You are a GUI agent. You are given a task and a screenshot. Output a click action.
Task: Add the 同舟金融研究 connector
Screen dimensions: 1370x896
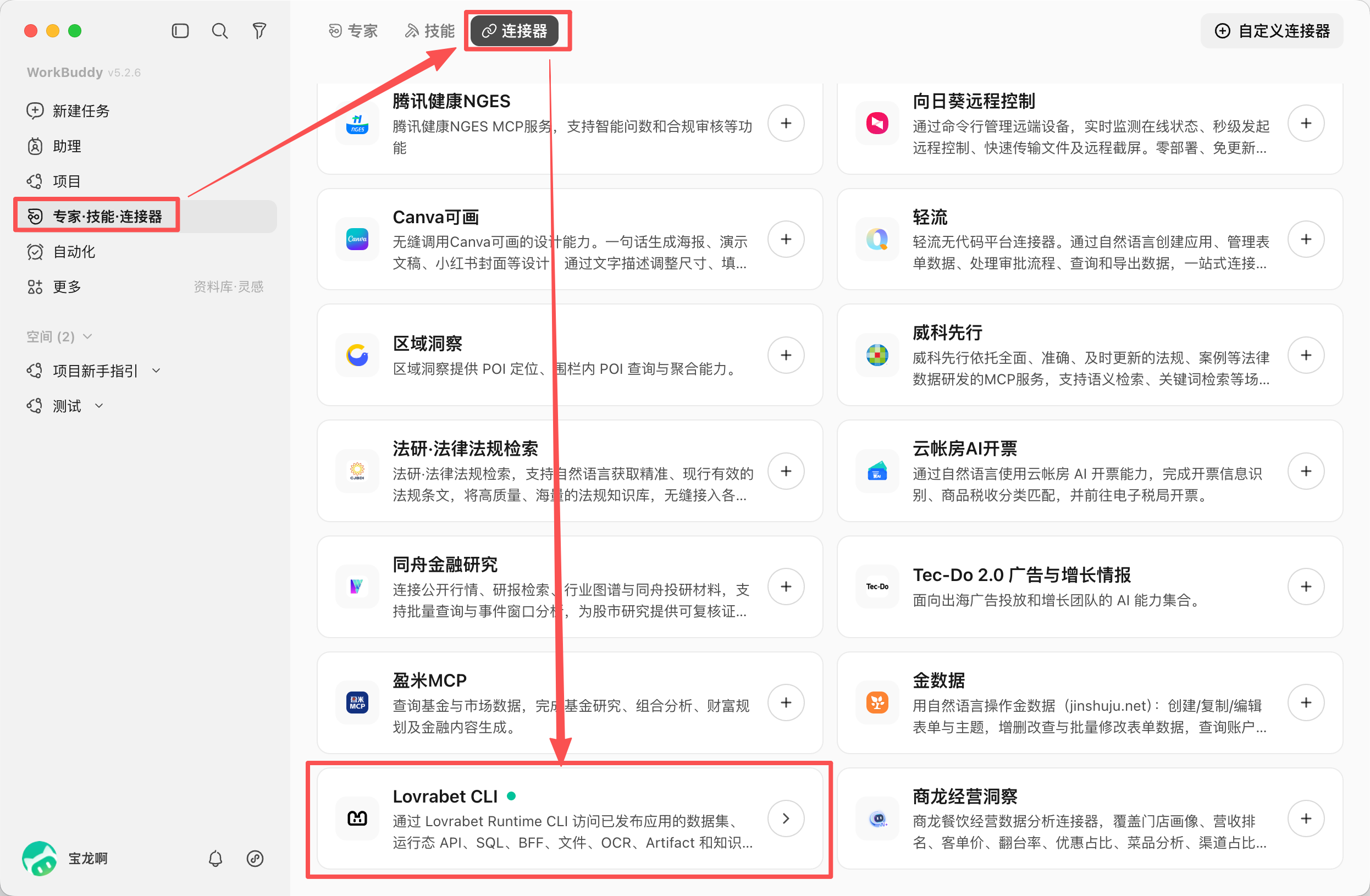pos(786,587)
